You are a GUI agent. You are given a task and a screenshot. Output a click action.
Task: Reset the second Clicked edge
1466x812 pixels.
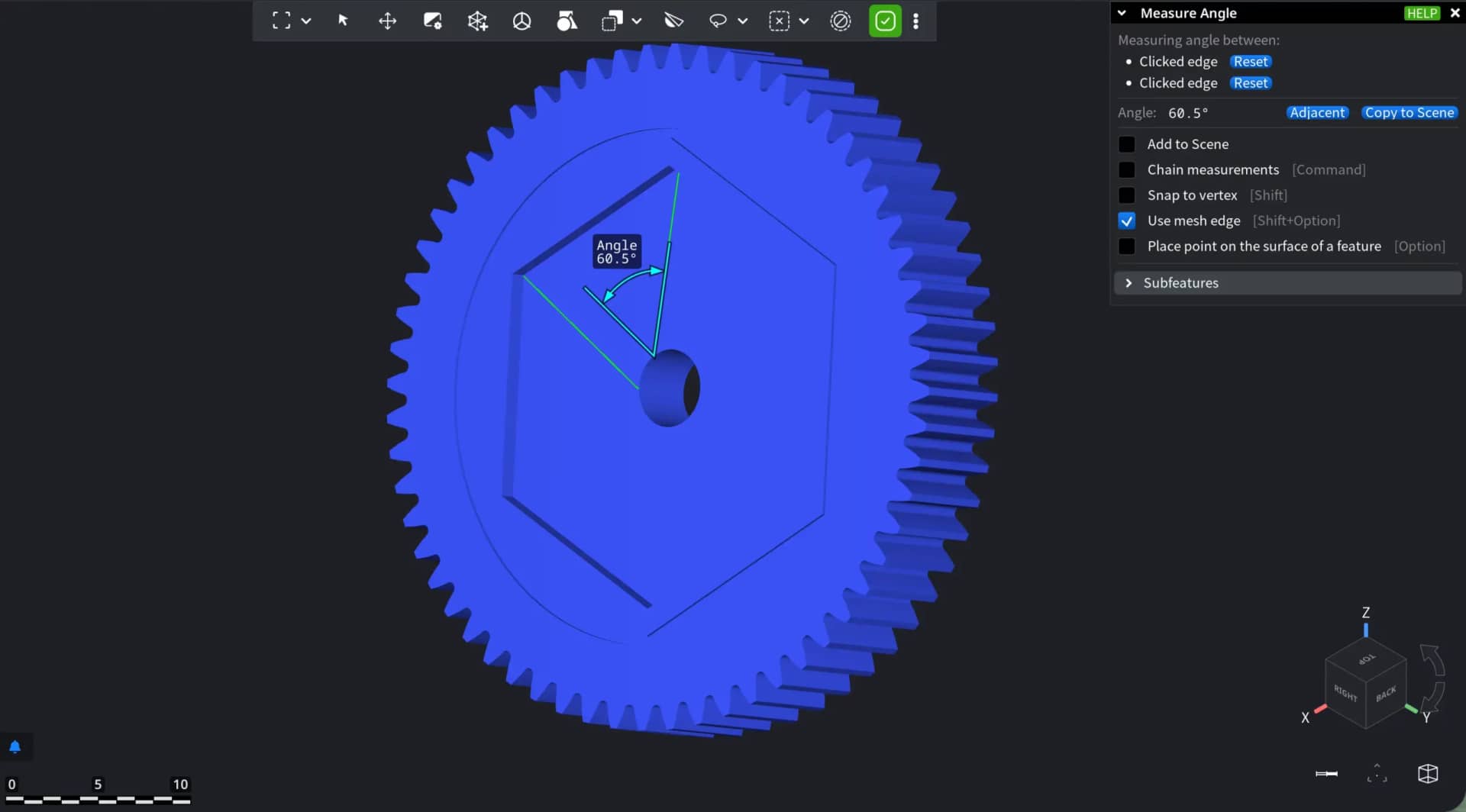1251,82
